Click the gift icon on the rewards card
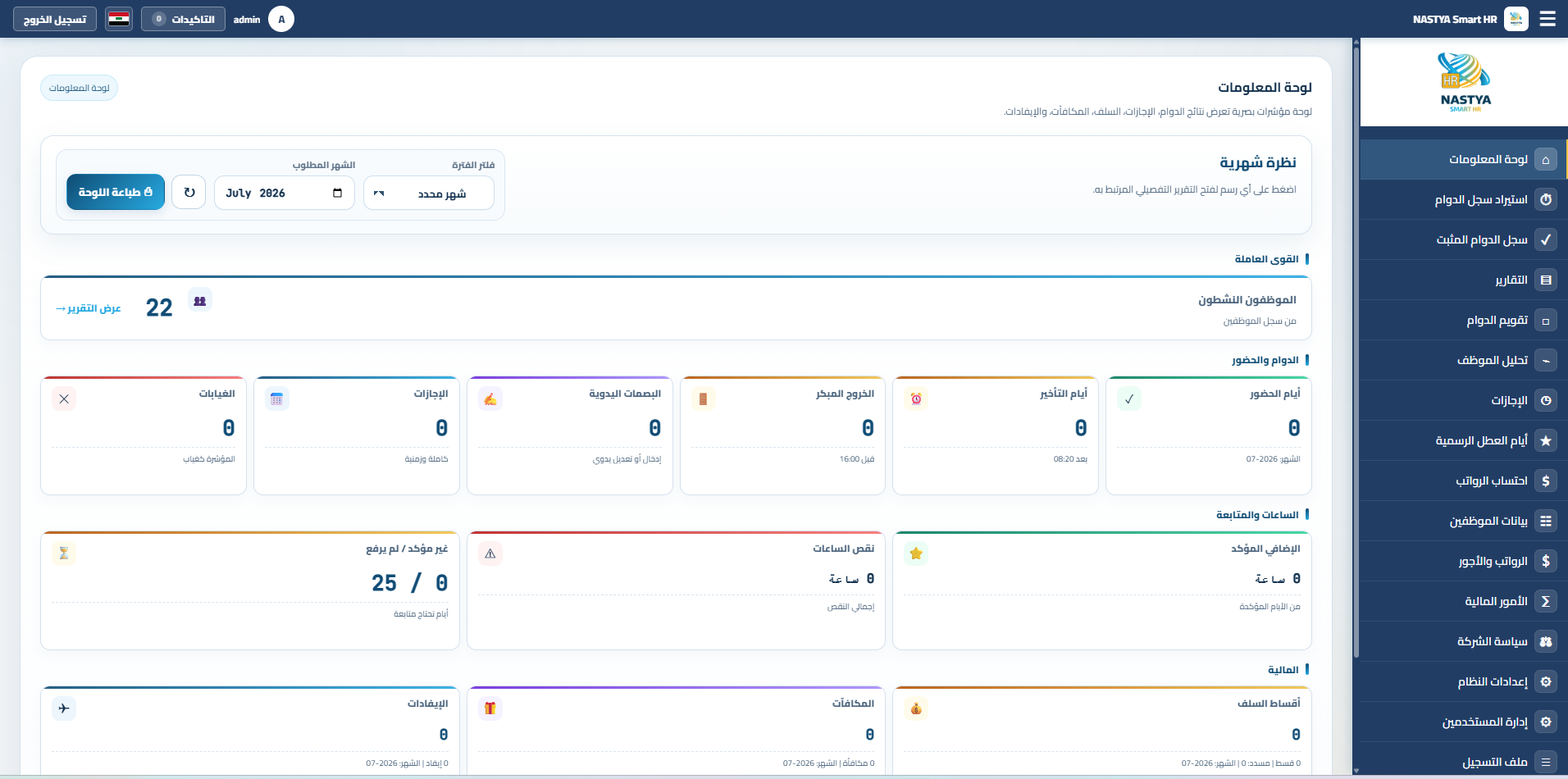The width and height of the screenshot is (1568, 779). click(x=490, y=708)
